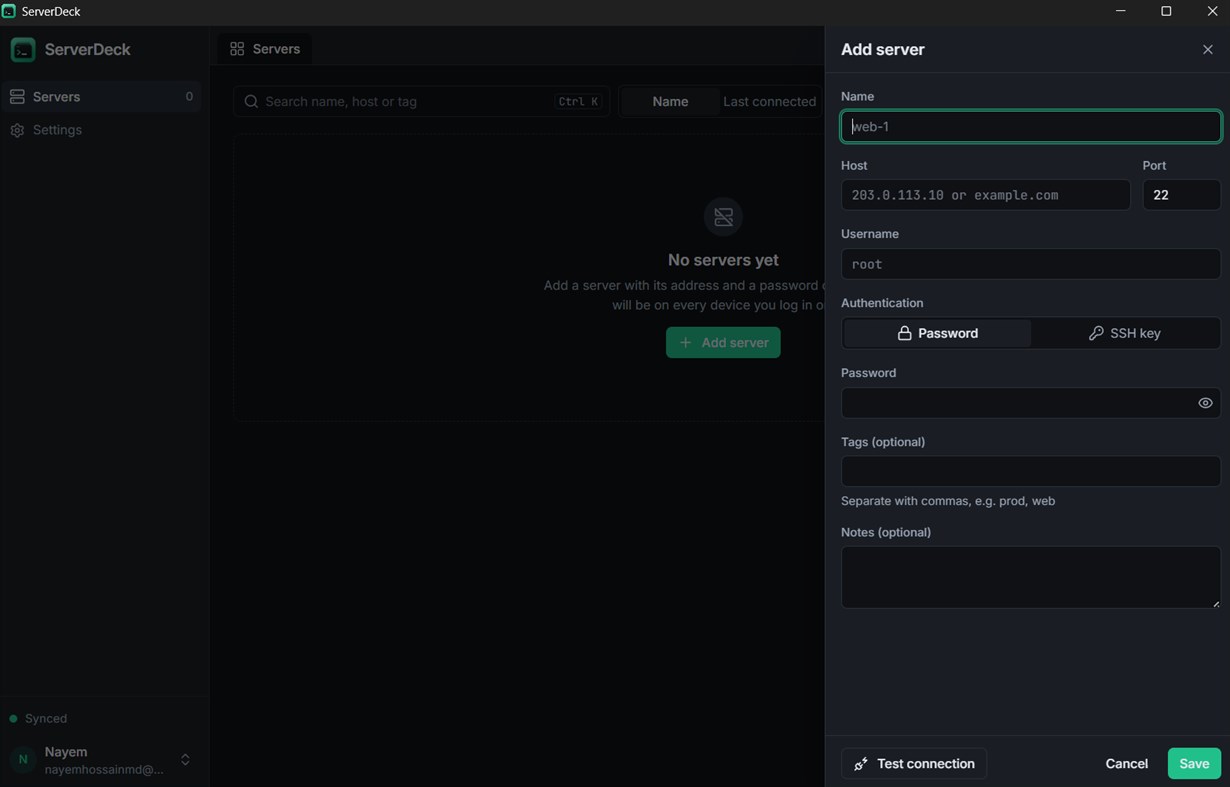
Task: Click the ServerDeck logo icon in sidebar
Action: [x=23, y=49]
